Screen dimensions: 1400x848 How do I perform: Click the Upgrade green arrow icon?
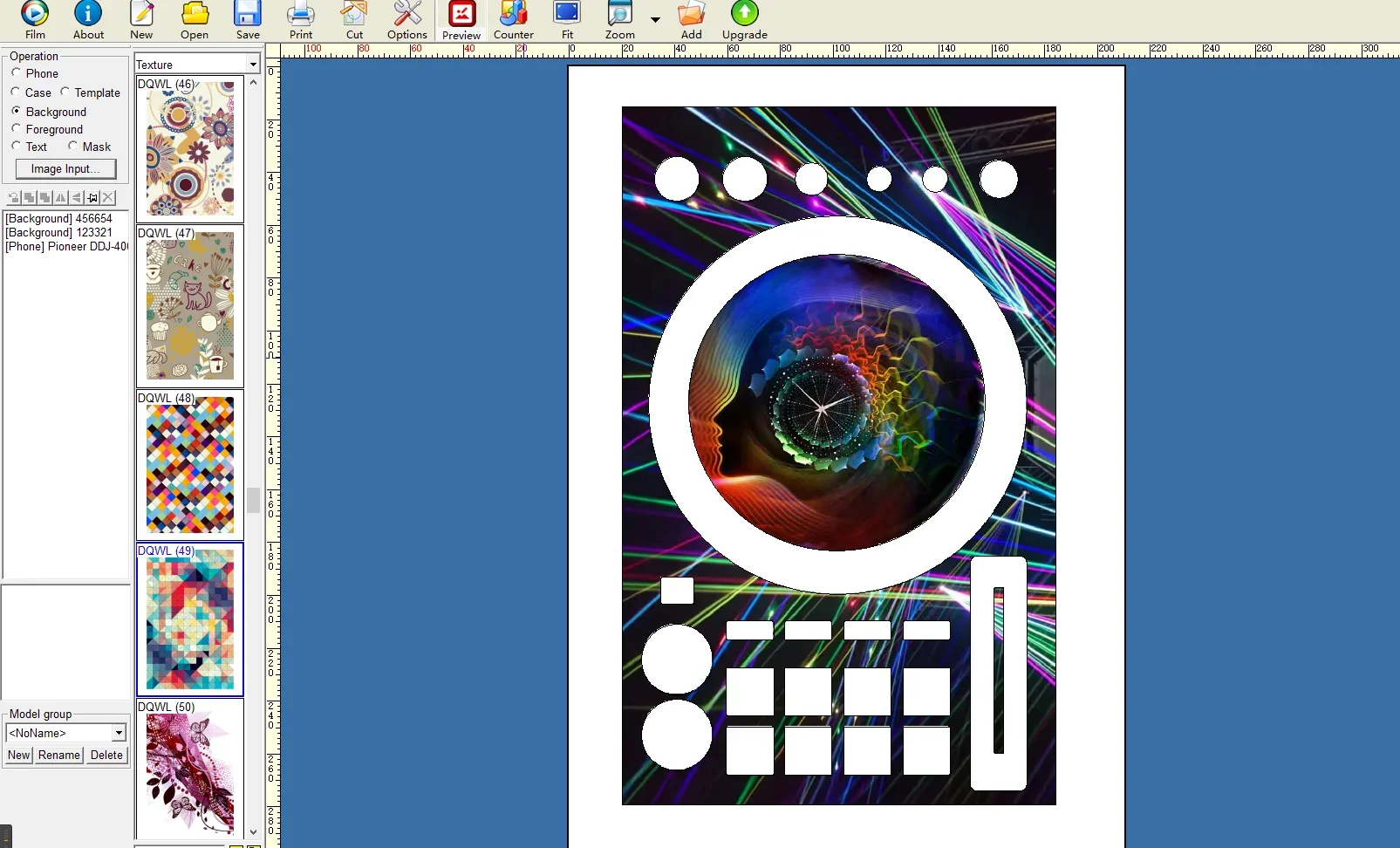click(744, 21)
